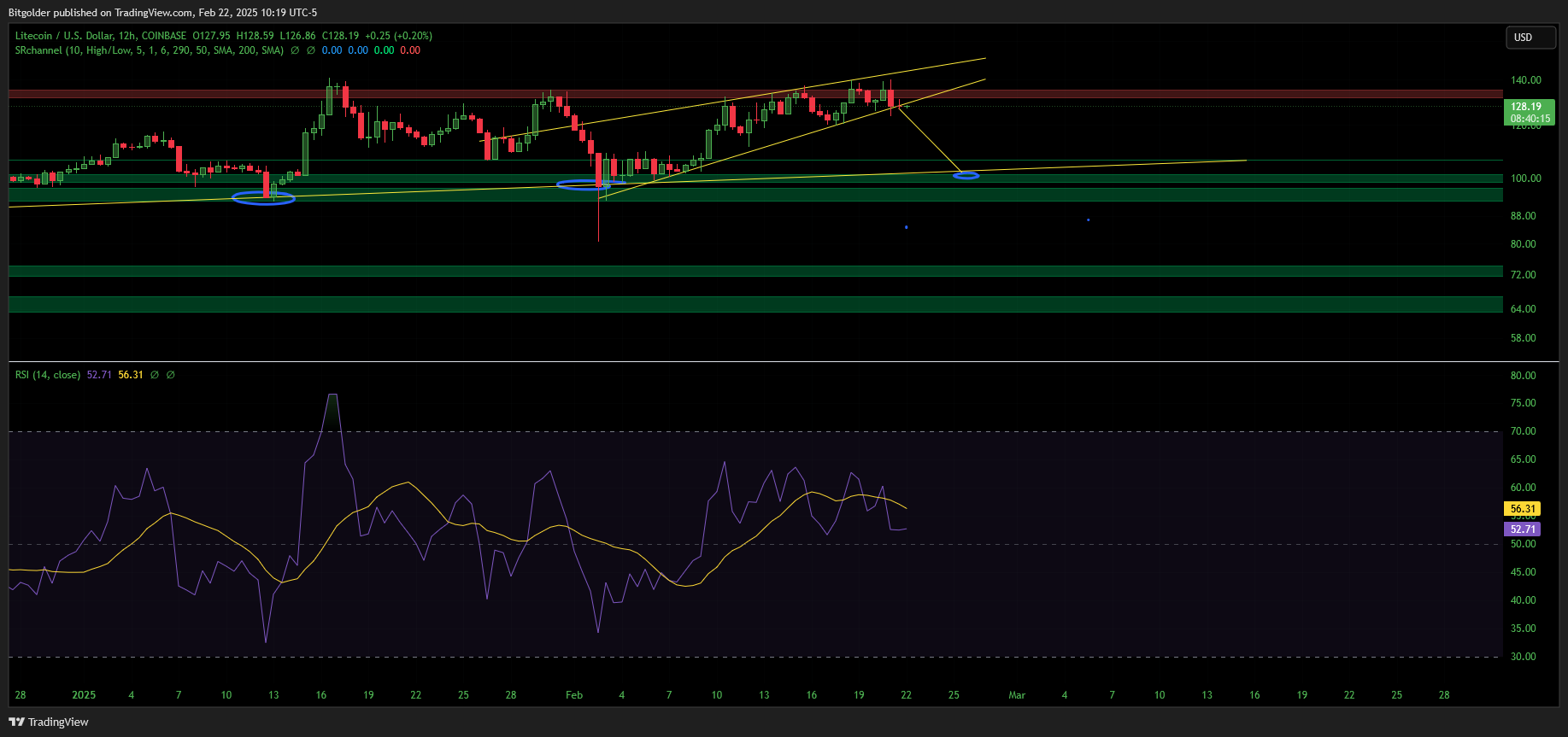Click the 2025 label on time axis
1568x737 pixels.
coord(84,695)
